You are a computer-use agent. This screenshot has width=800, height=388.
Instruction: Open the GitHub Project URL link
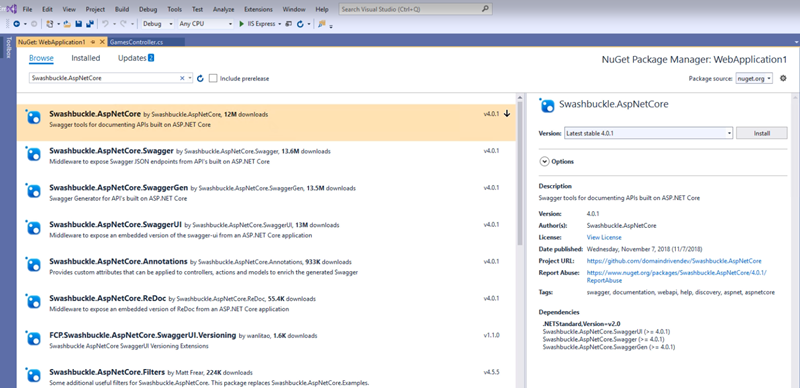pyautogui.click(x=674, y=261)
